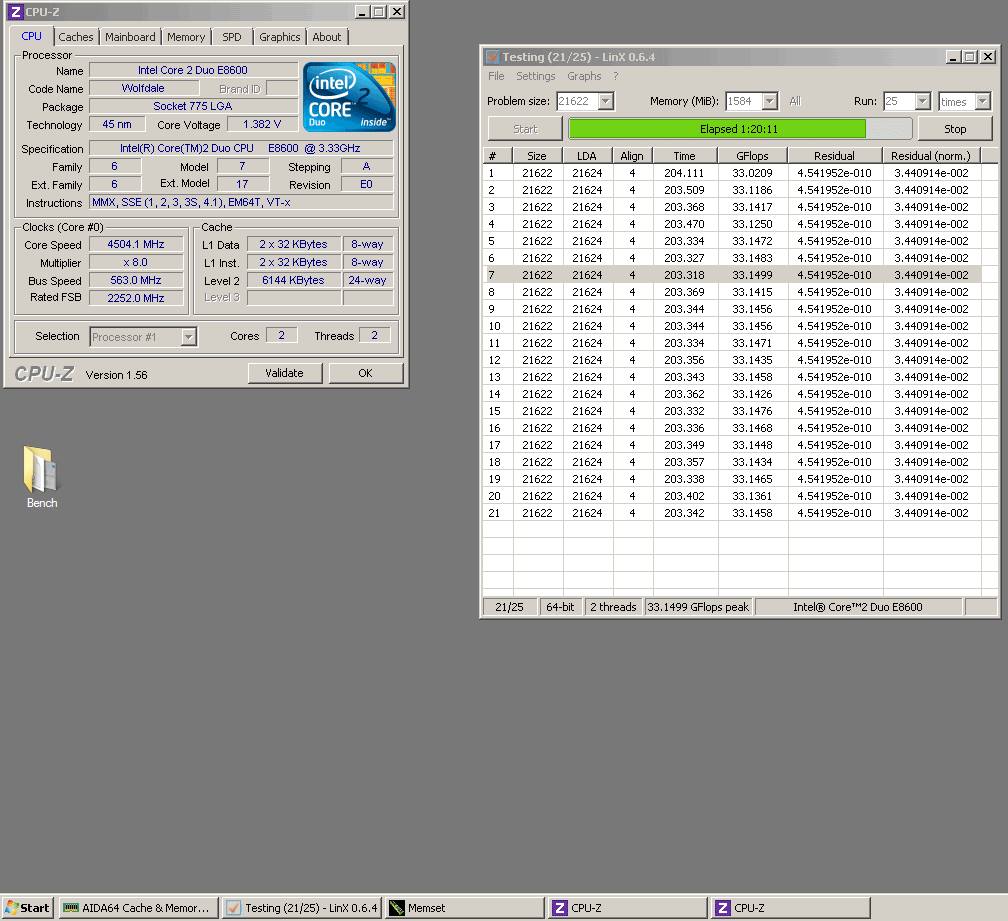Expand the Processor #1 selection dropdown
Viewport: 1008px width, 921px height.
point(188,337)
